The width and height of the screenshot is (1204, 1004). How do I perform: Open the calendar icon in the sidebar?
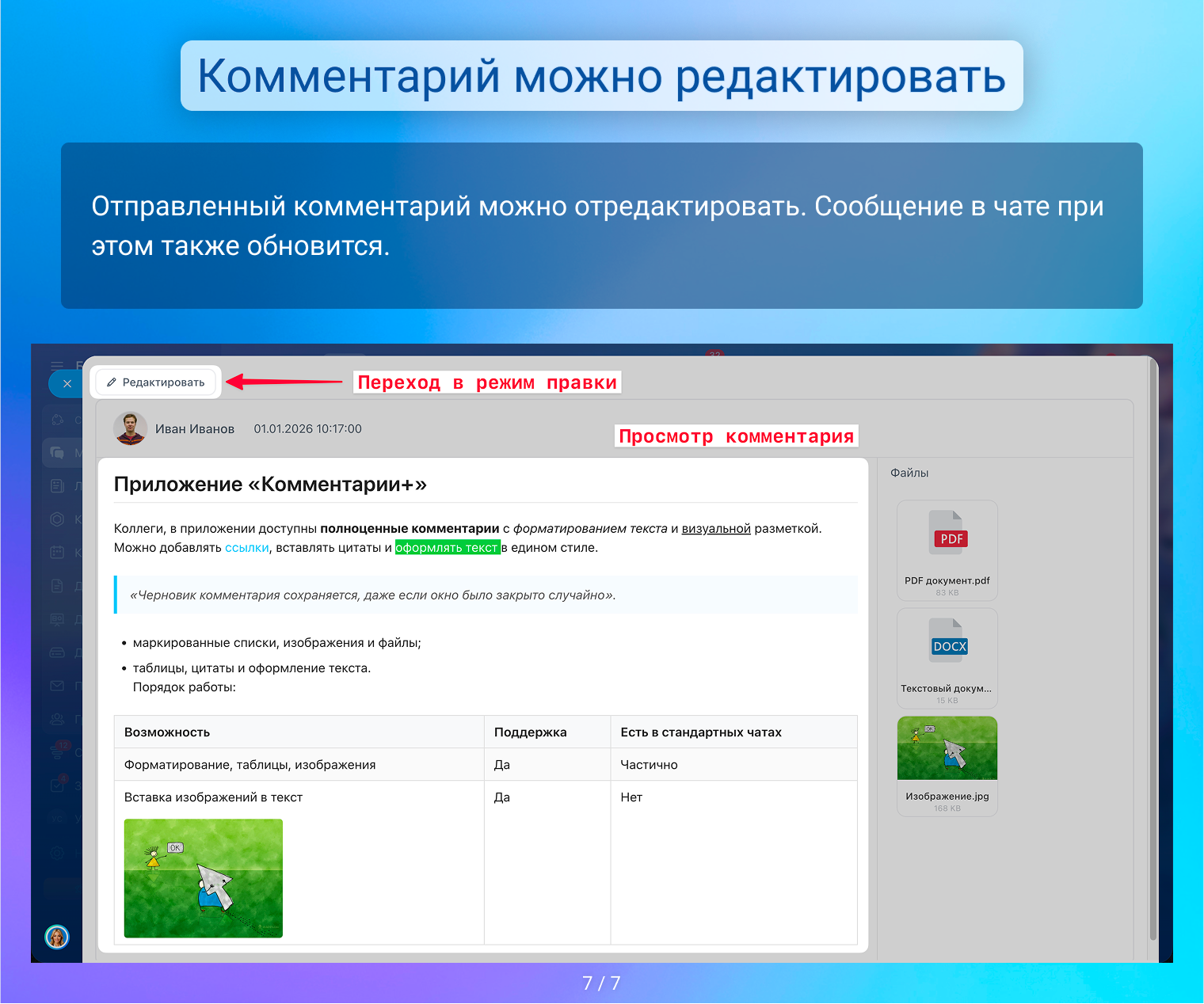57,552
